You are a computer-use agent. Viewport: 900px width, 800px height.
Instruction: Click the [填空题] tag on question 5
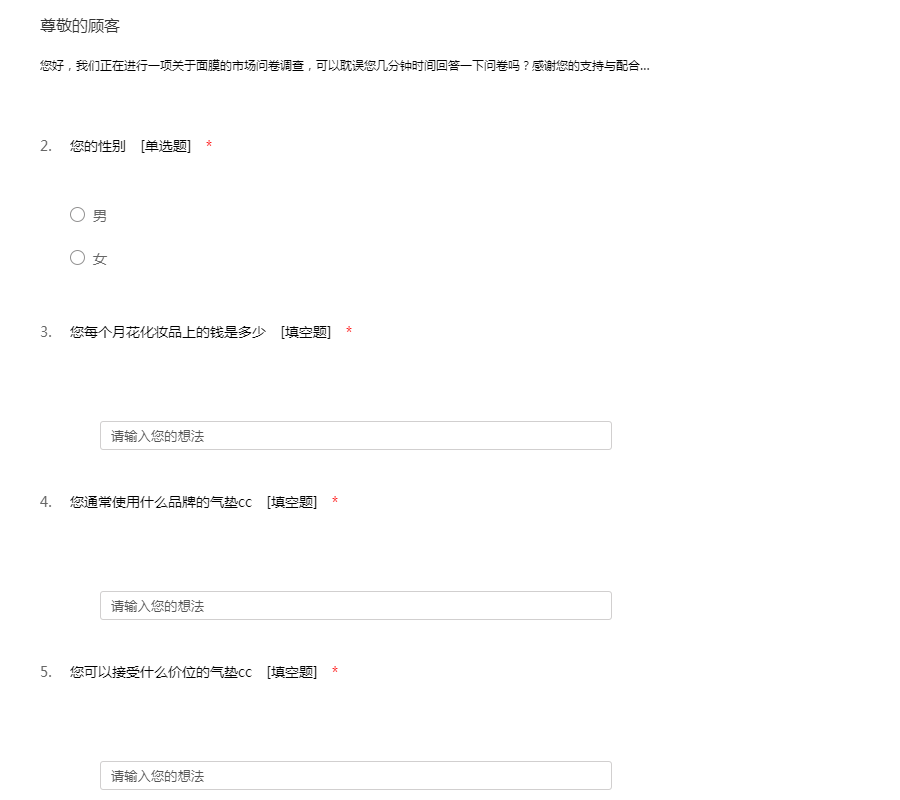tap(292, 672)
